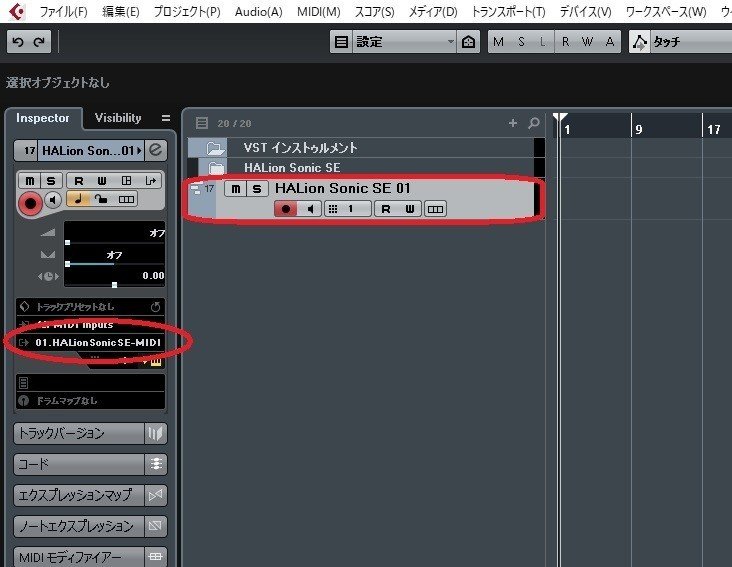732x567 pixels.
Task: Expand the ノートエクスプレッション section
Action: (79, 526)
